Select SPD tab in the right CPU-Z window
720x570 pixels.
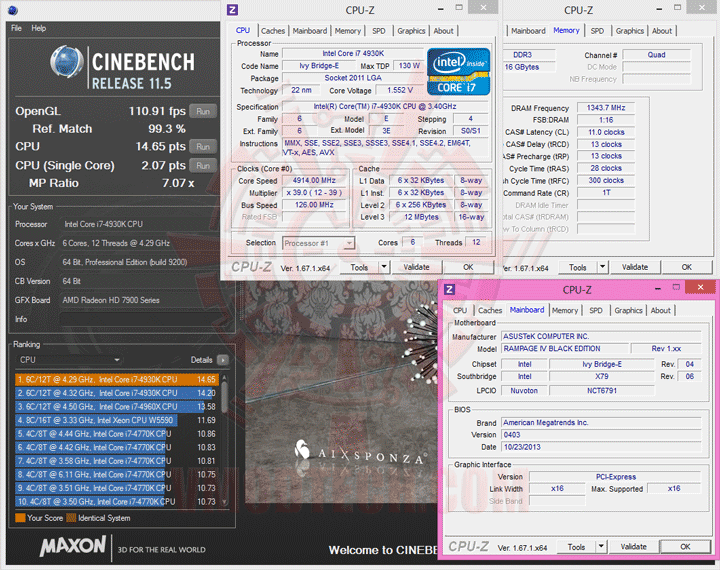click(x=597, y=31)
